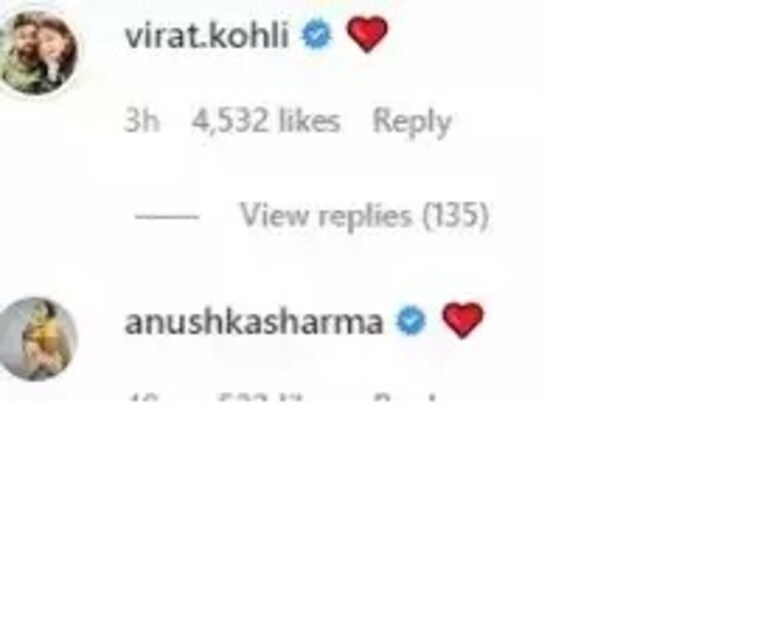Click the red heart in virat.kohli's comment
Viewport: 766px width, 620px height.
point(368,34)
